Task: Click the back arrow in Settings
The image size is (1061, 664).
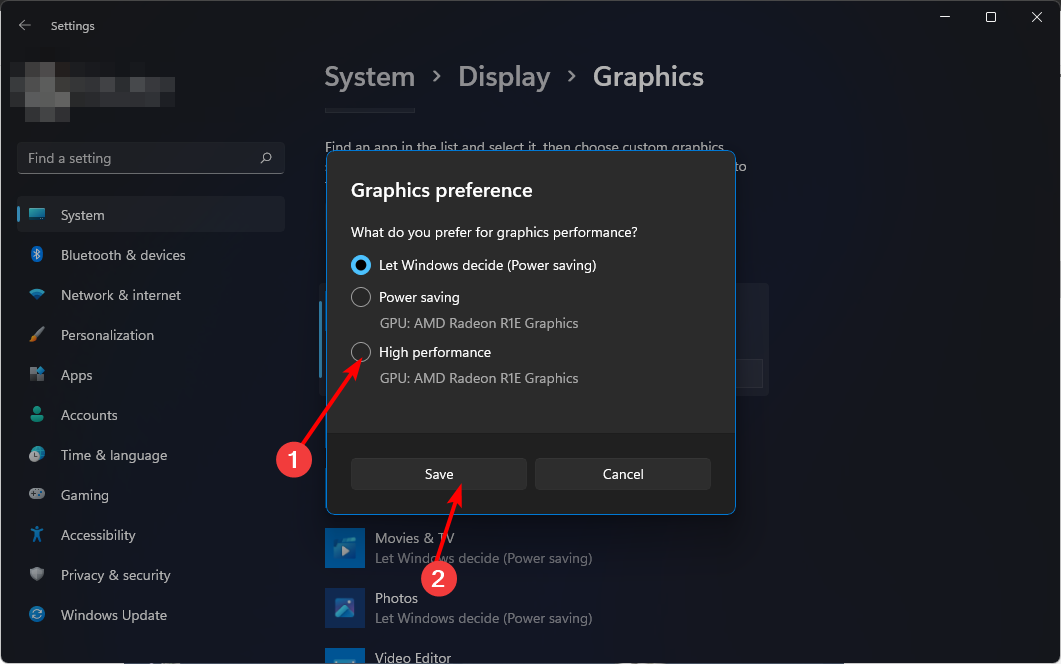Action: [x=25, y=25]
